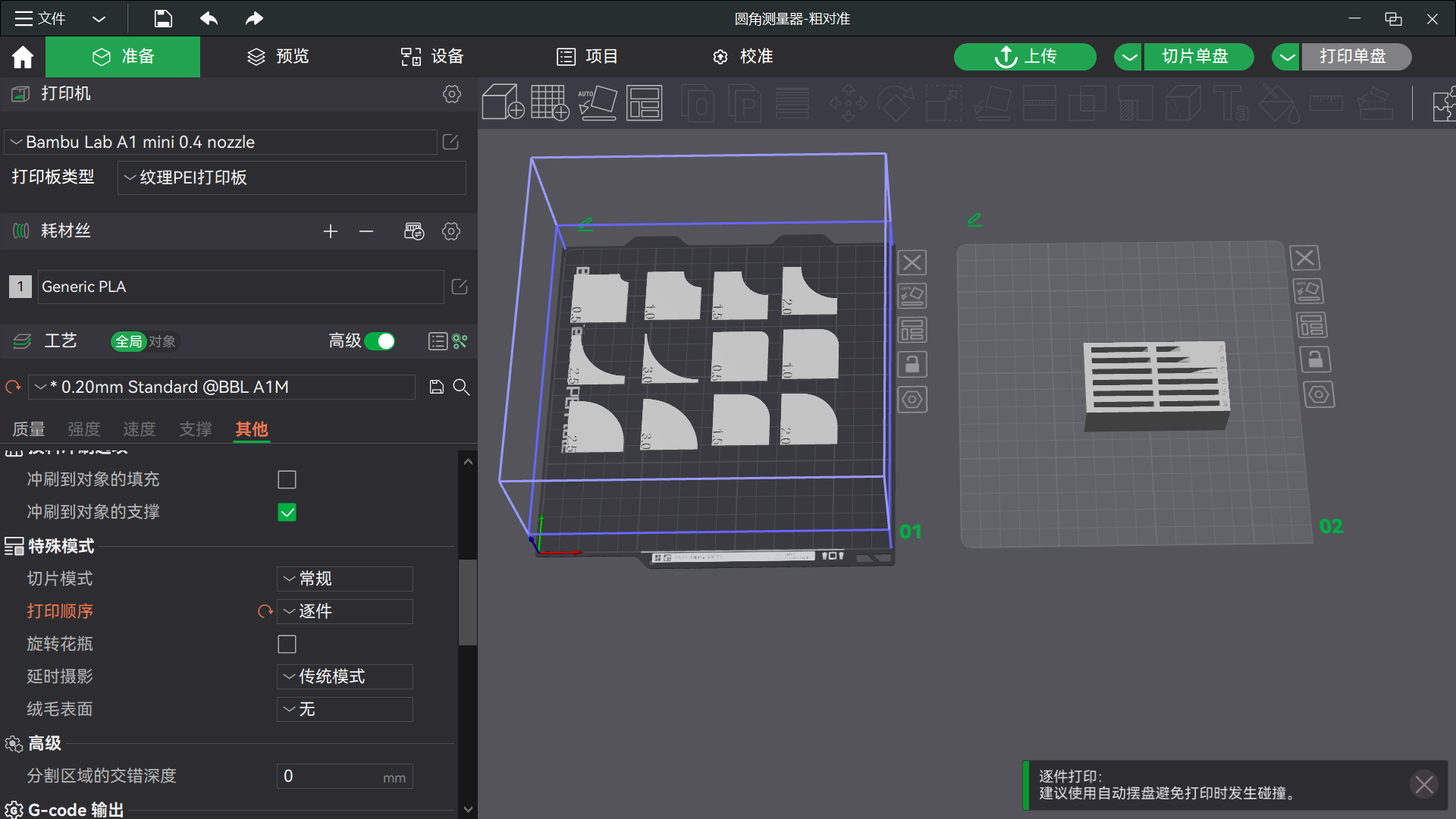The width and height of the screenshot is (1456, 819).
Task: Switch to the 预览 preview tab
Action: pos(278,57)
